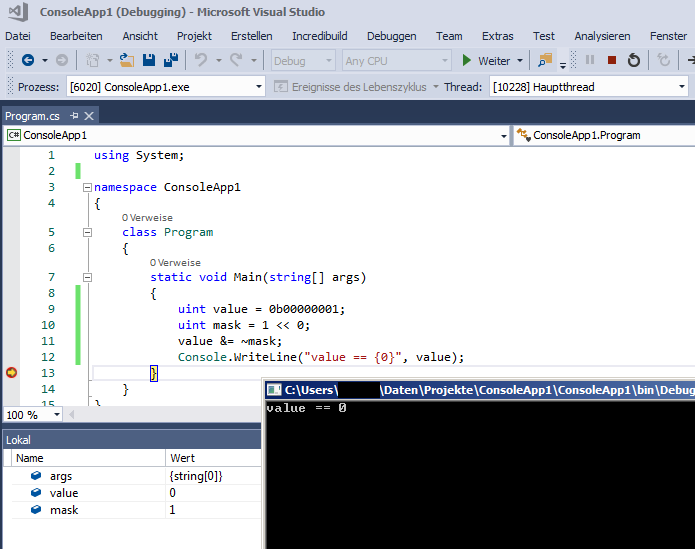Click the Restart debugging icon
The width and height of the screenshot is (695, 549).
(x=634, y=60)
